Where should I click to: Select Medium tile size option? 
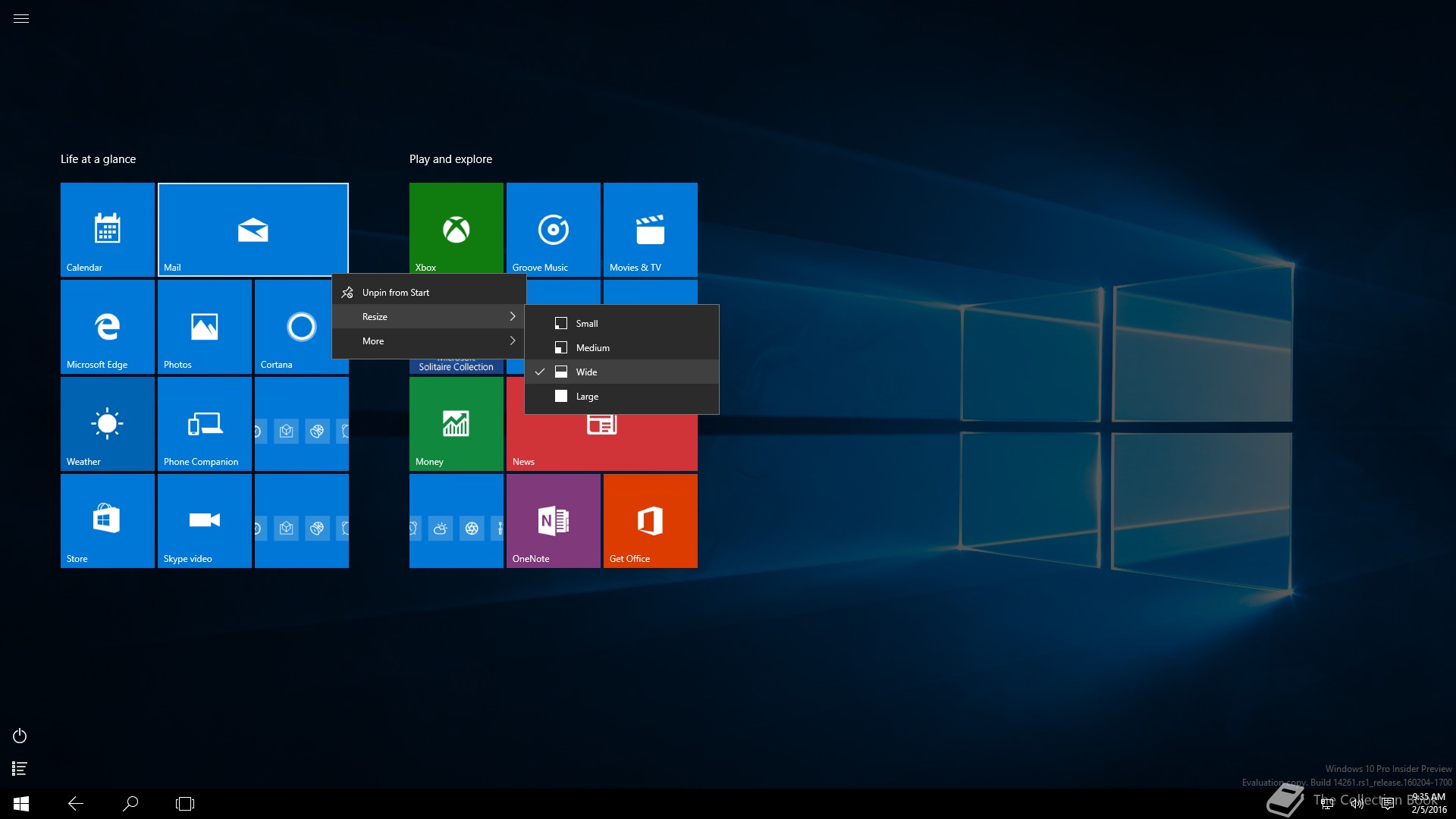pyautogui.click(x=592, y=347)
